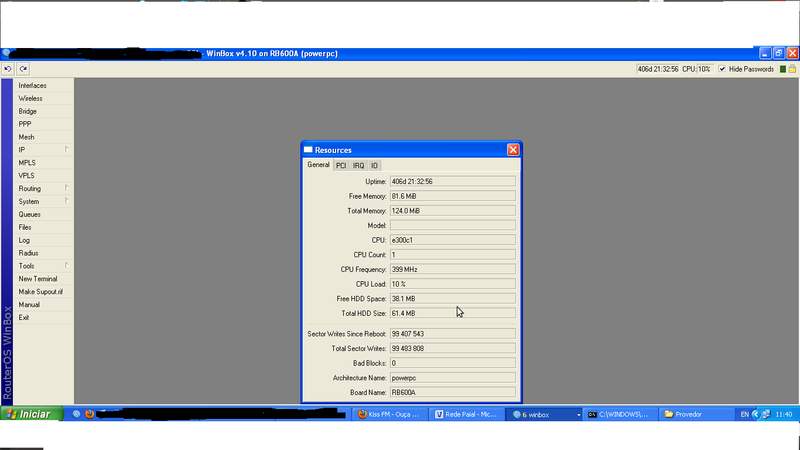Switch to the PCI tab in Resources
Screen dimensions: 800x450
pyautogui.click(x=341, y=165)
